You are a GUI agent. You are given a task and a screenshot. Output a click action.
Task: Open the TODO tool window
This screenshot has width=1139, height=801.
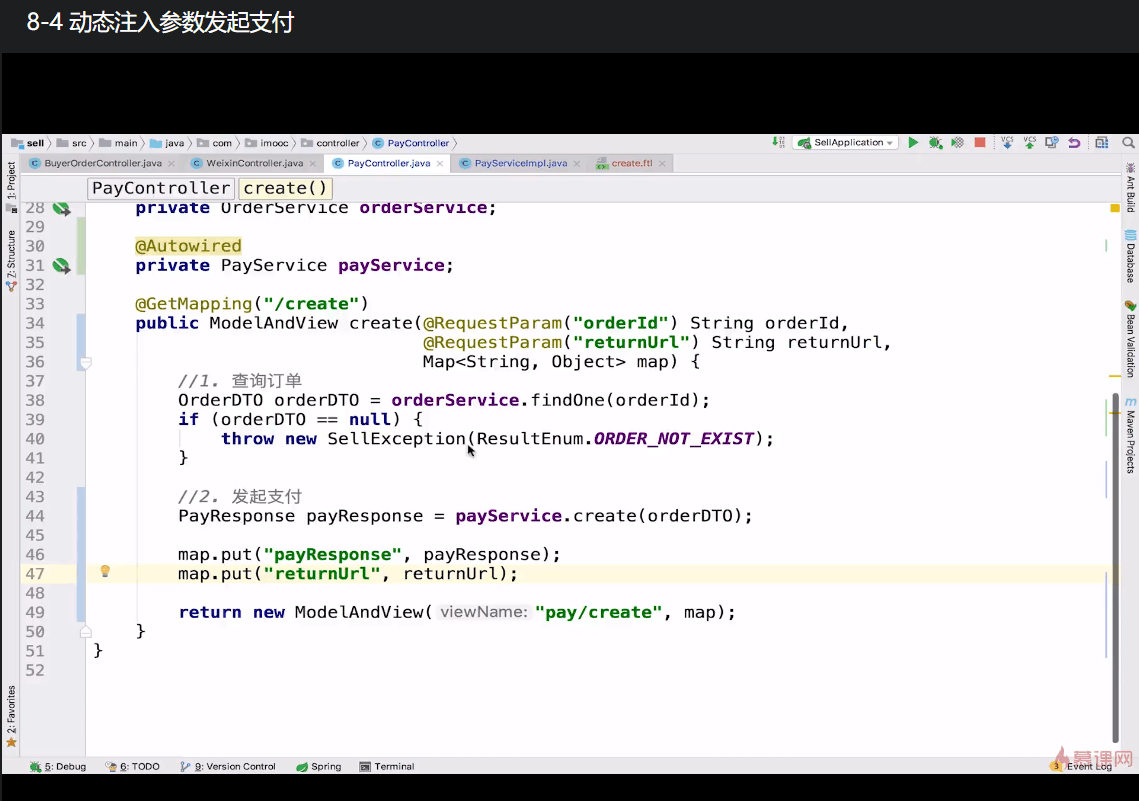point(133,766)
